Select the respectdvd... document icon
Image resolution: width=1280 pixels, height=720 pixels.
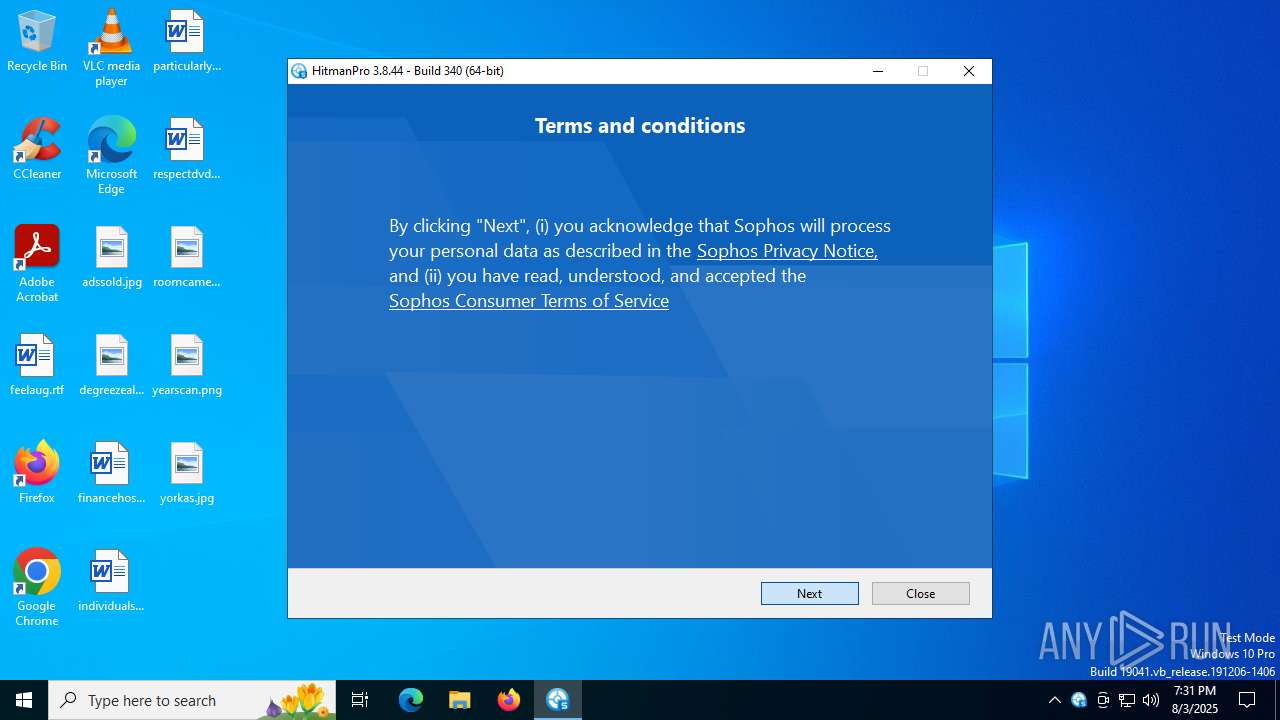pos(186,149)
